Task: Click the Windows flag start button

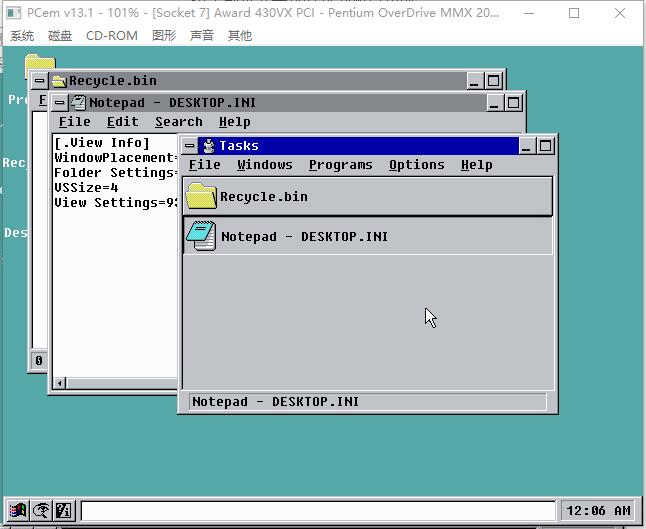Action: (18, 511)
